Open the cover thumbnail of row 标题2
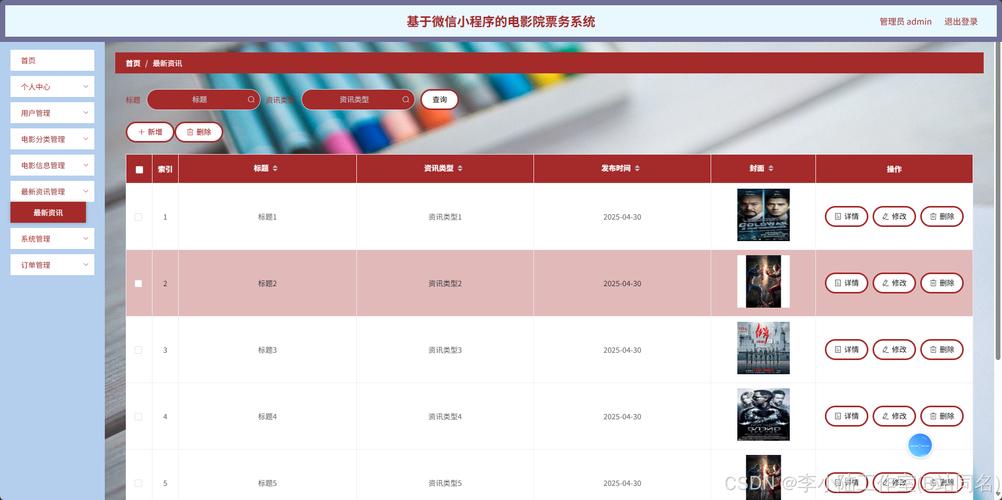This screenshot has height=500, width=1002. click(763, 281)
